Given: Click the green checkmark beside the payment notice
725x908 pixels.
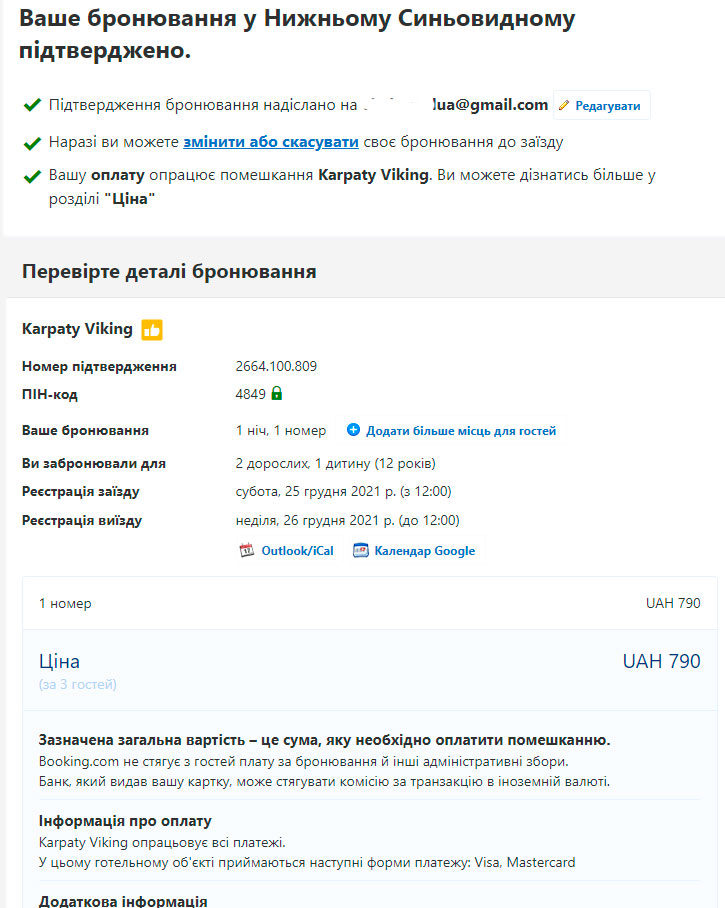Looking at the screenshot, I should tap(32, 176).
